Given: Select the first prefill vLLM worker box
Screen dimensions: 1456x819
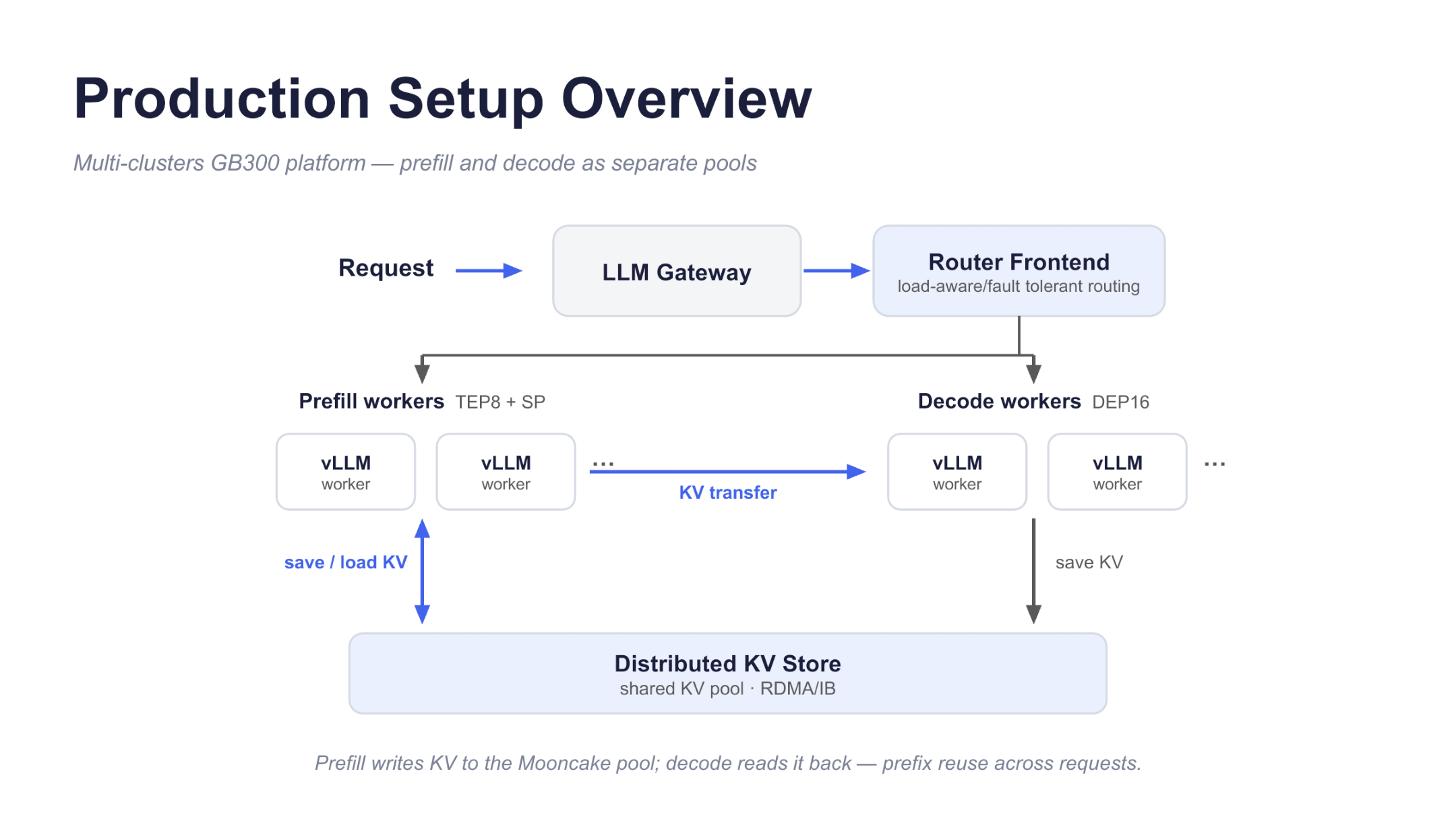Looking at the screenshot, I should (346, 472).
